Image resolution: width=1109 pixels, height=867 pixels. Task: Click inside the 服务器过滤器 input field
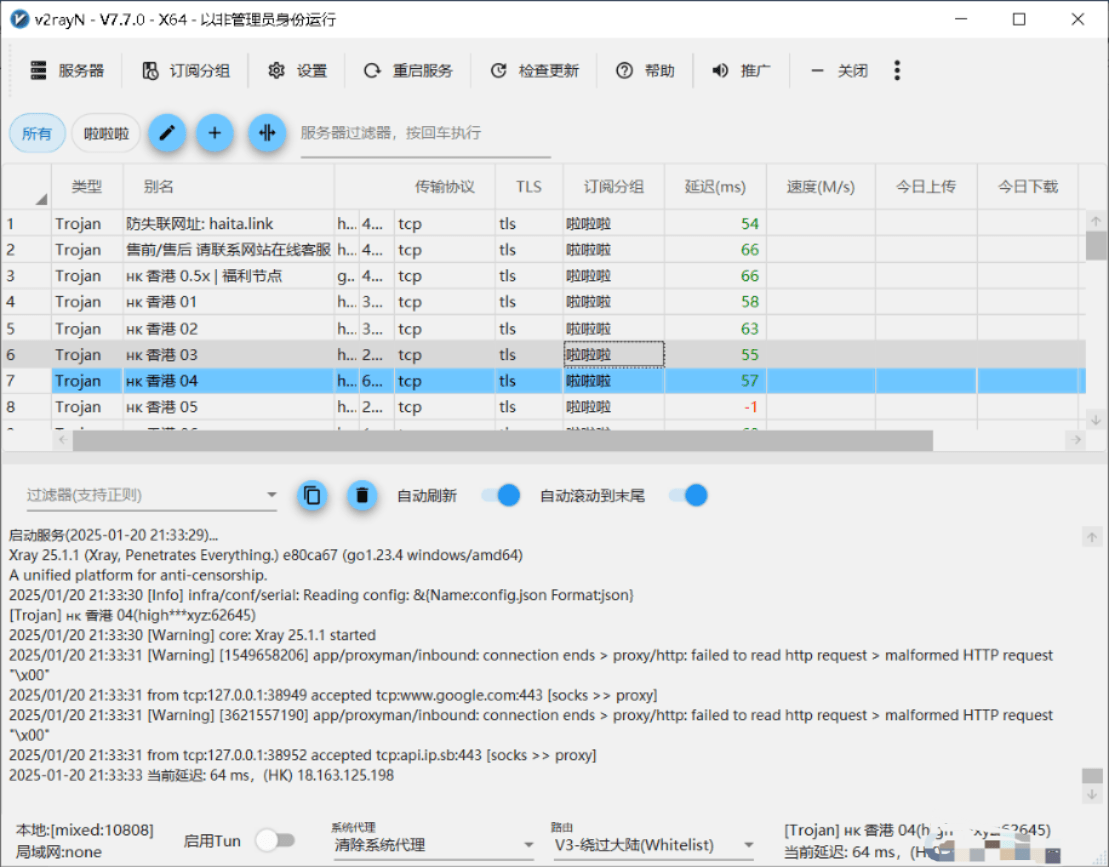(420, 132)
